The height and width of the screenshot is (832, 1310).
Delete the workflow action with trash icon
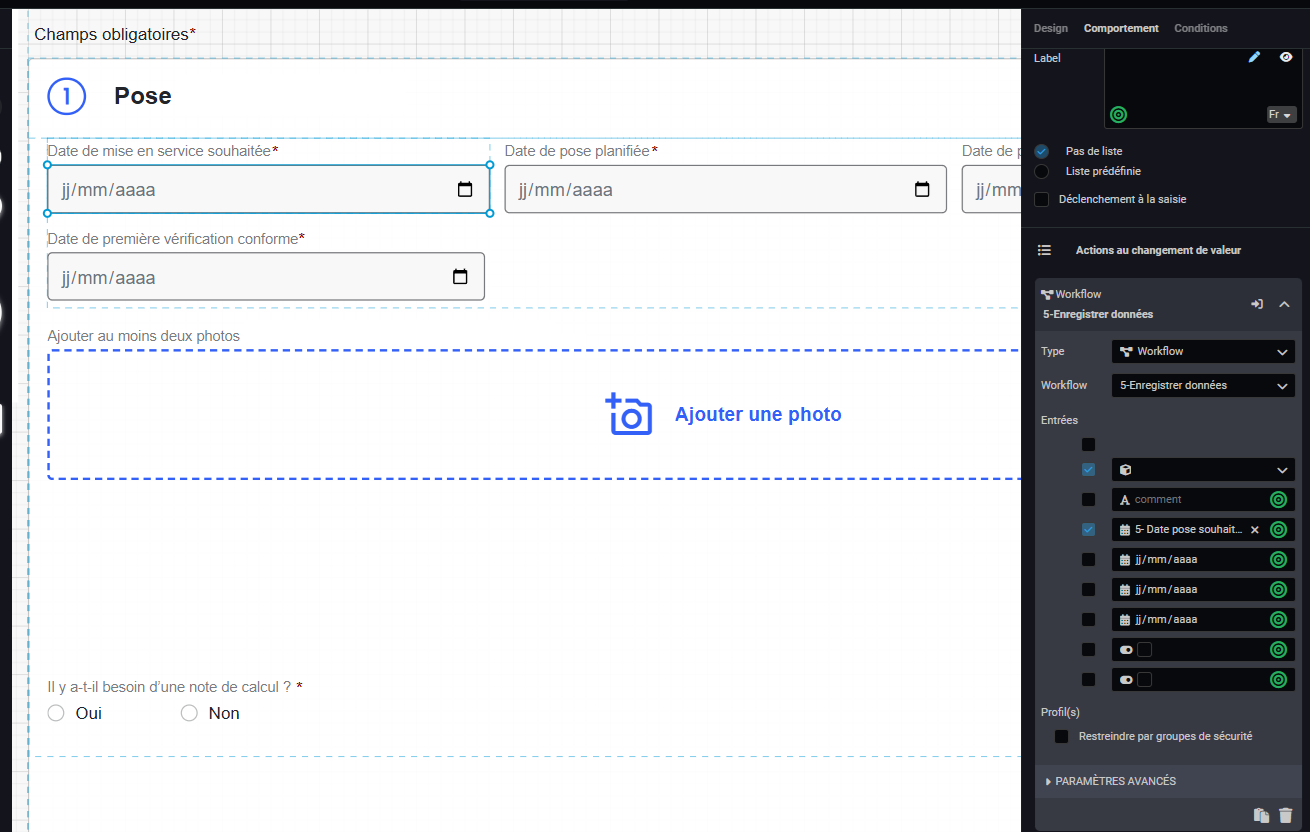pos(1286,815)
